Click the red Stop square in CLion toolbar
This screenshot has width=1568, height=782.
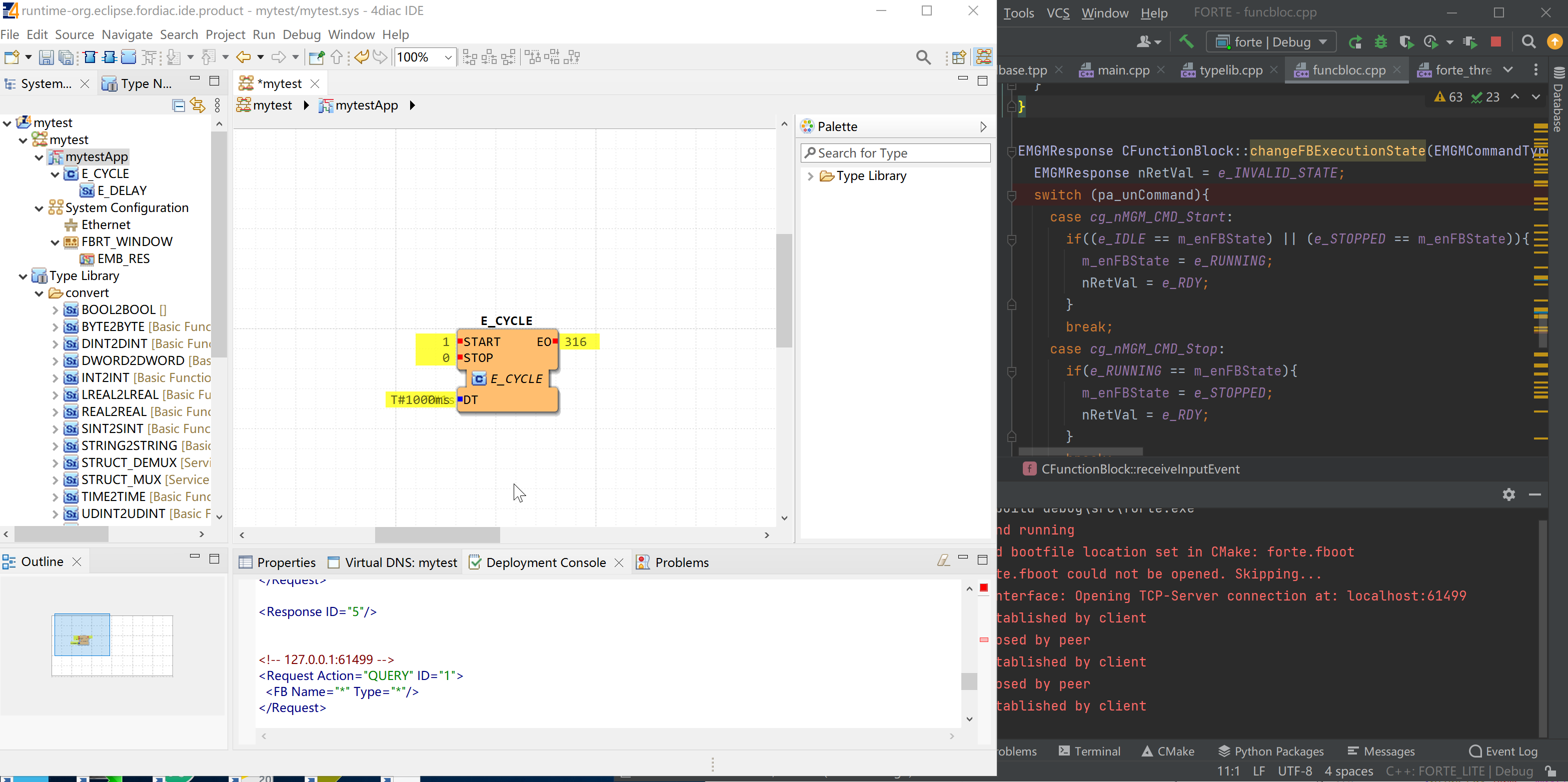[1495, 42]
